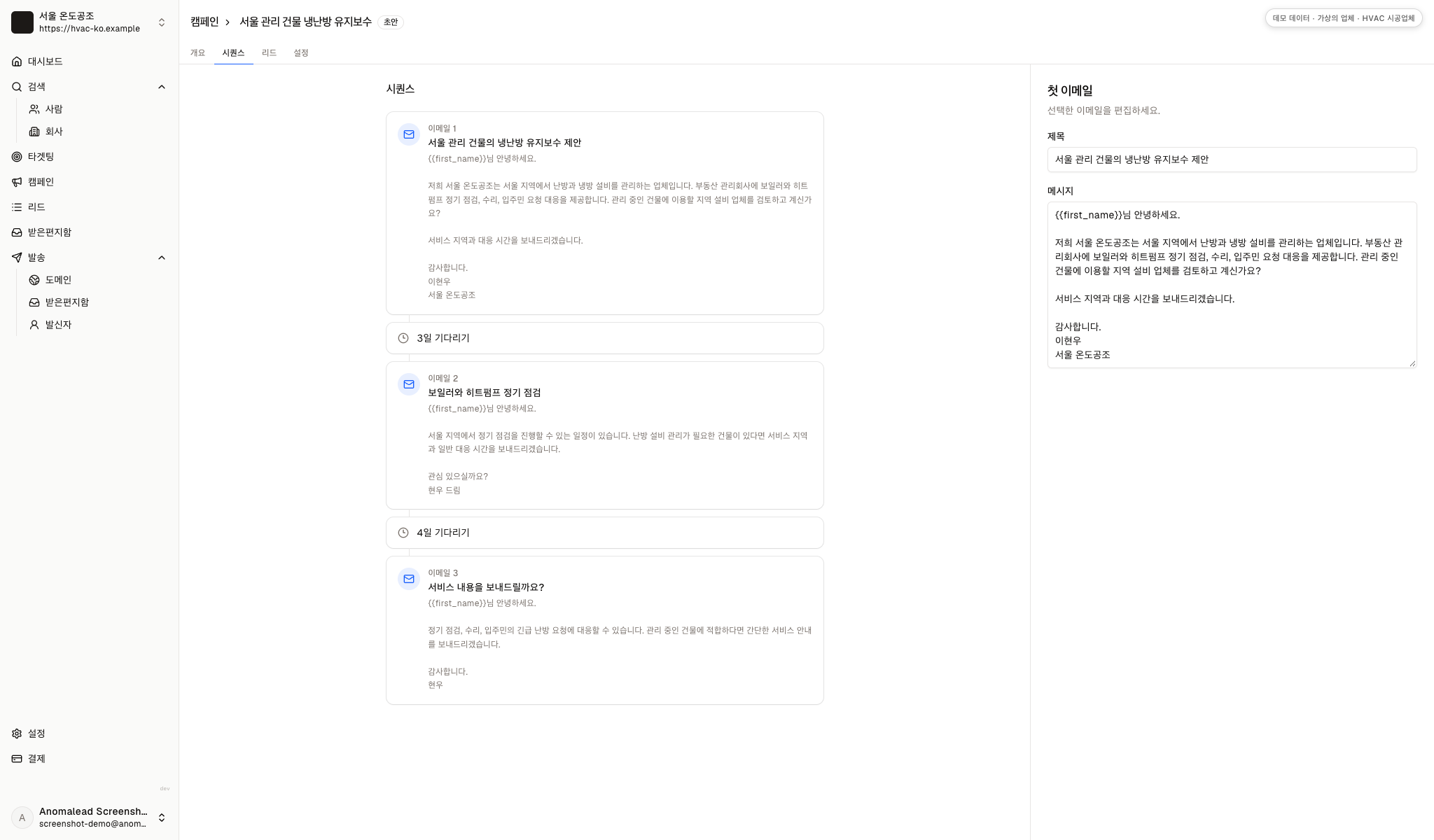Open the 대시보드 home icon
1434x840 pixels.
click(x=17, y=62)
